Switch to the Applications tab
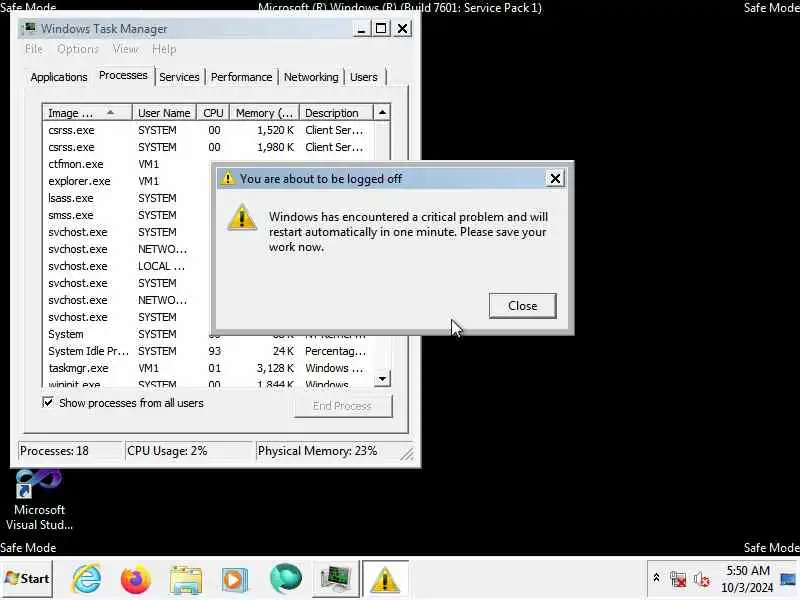Viewport: 800px width, 600px height. 59,77
